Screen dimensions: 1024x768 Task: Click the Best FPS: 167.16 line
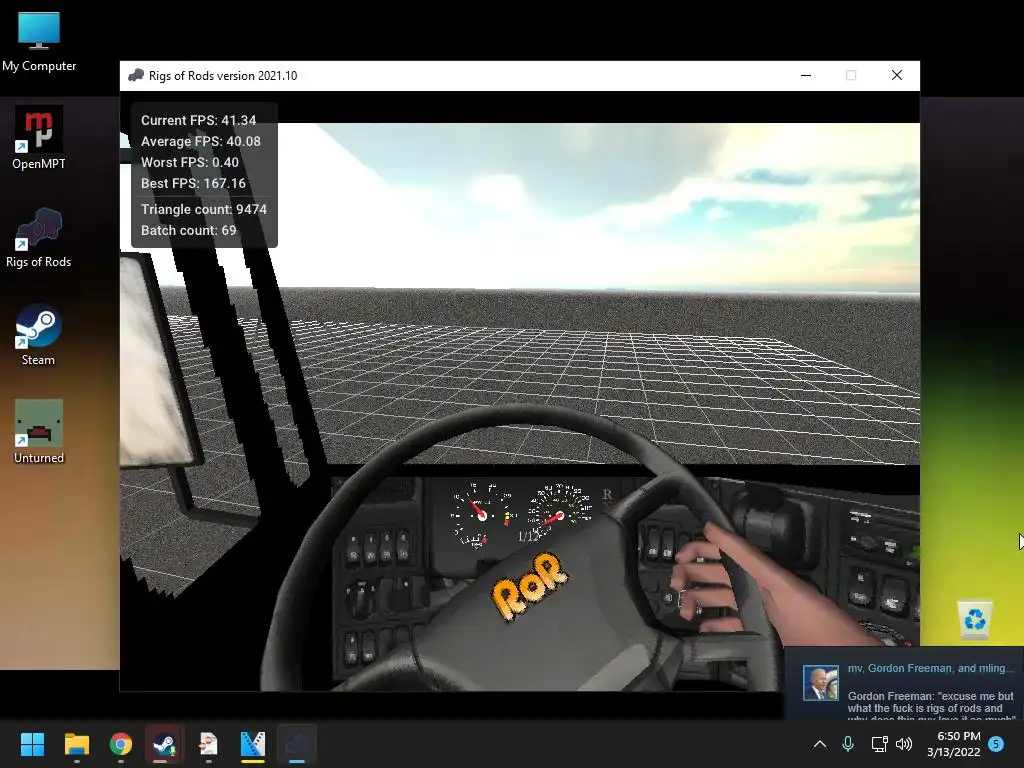click(193, 183)
